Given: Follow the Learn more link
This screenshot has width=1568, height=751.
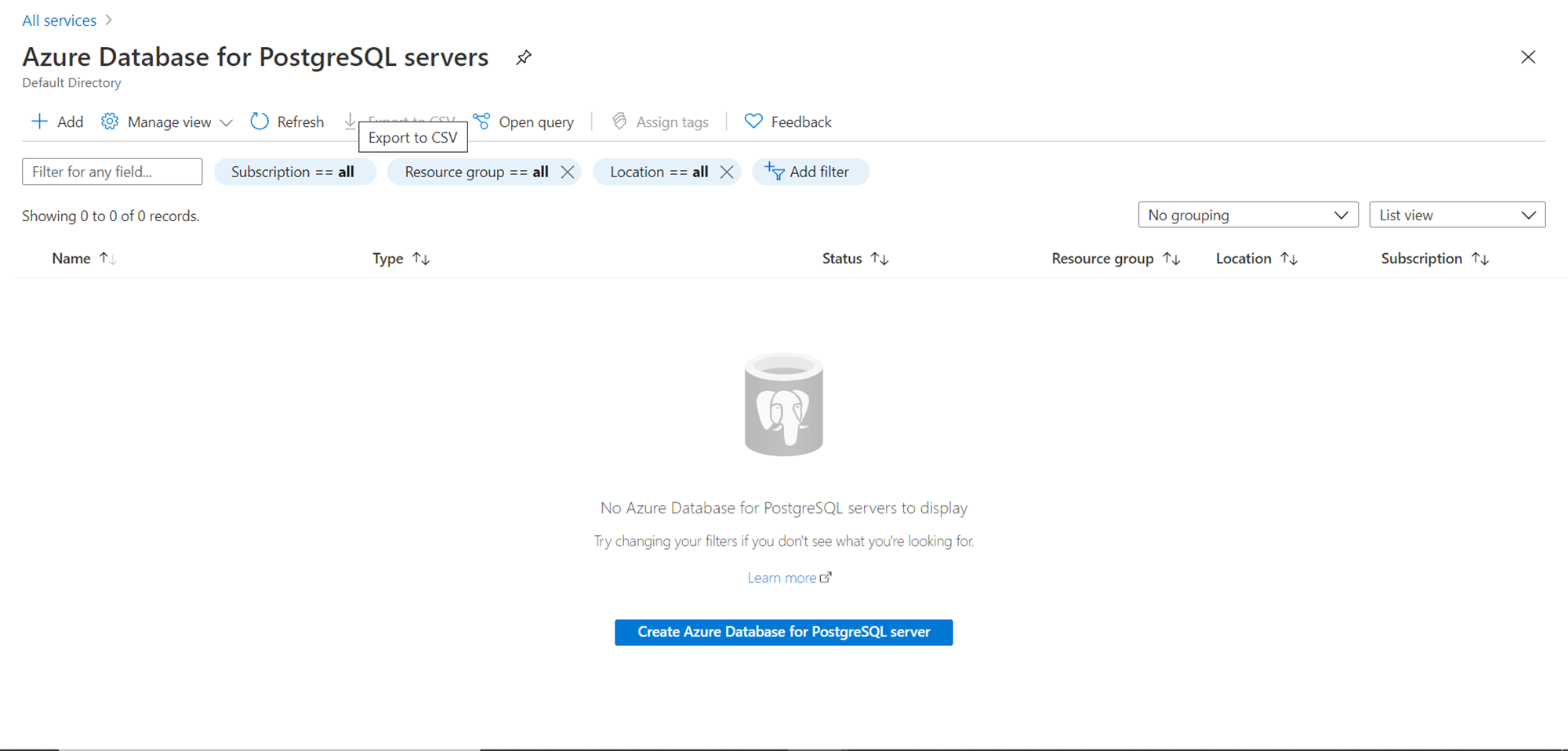Looking at the screenshot, I should click(789, 578).
